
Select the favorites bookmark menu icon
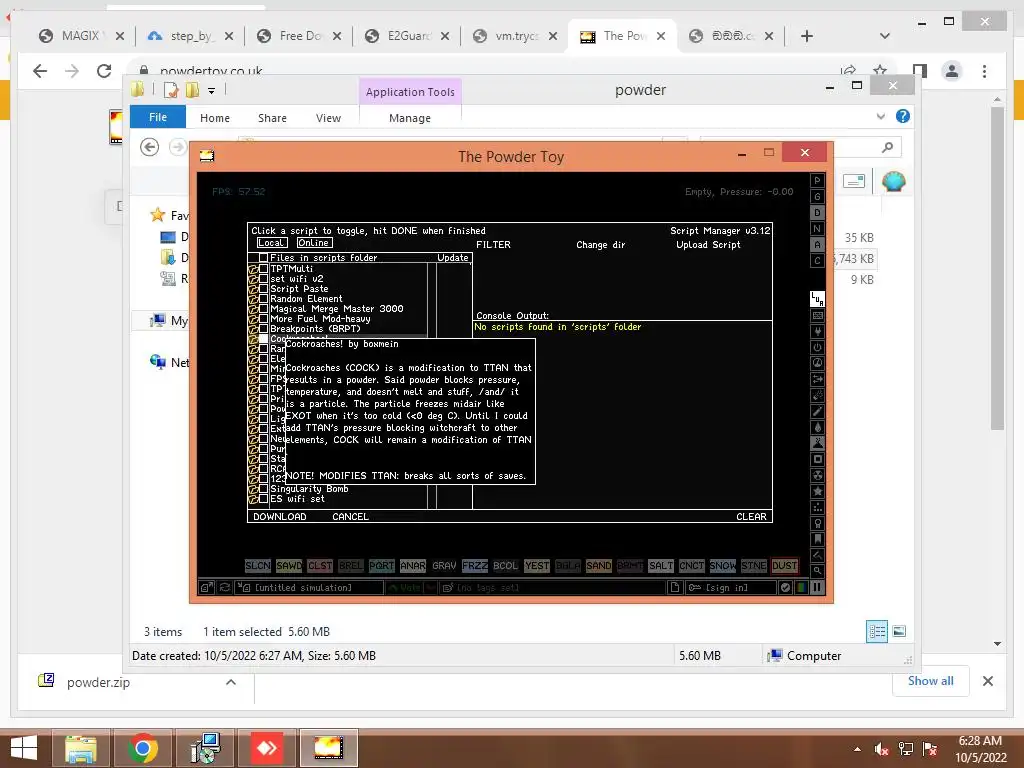(817, 539)
